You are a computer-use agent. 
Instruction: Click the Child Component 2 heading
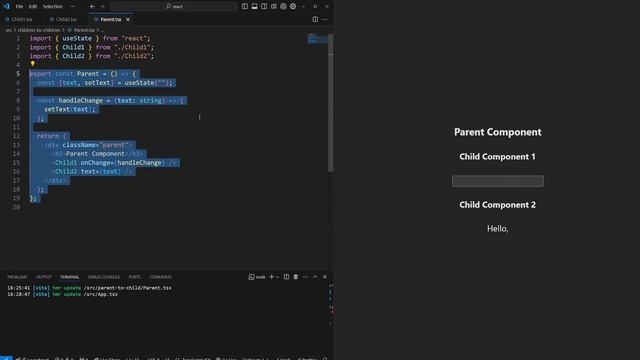(497, 205)
